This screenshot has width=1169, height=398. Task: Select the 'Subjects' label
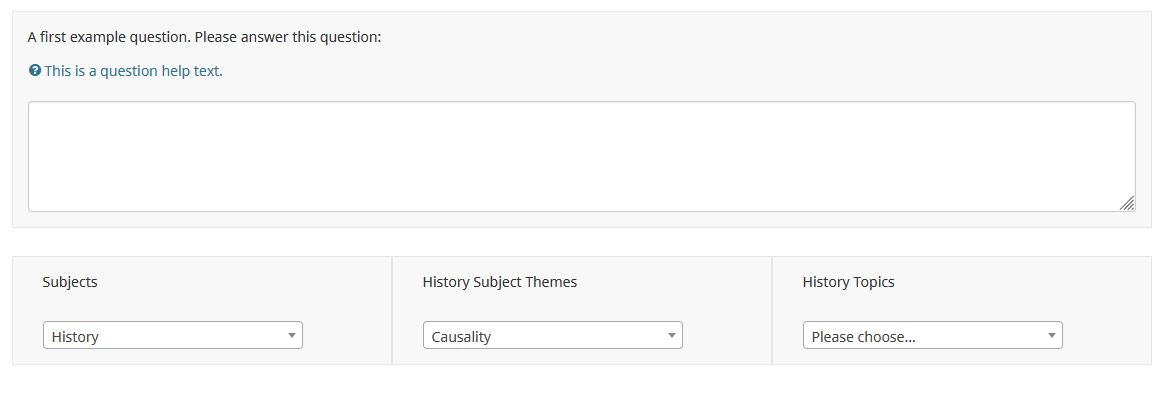[x=70, y=282]
